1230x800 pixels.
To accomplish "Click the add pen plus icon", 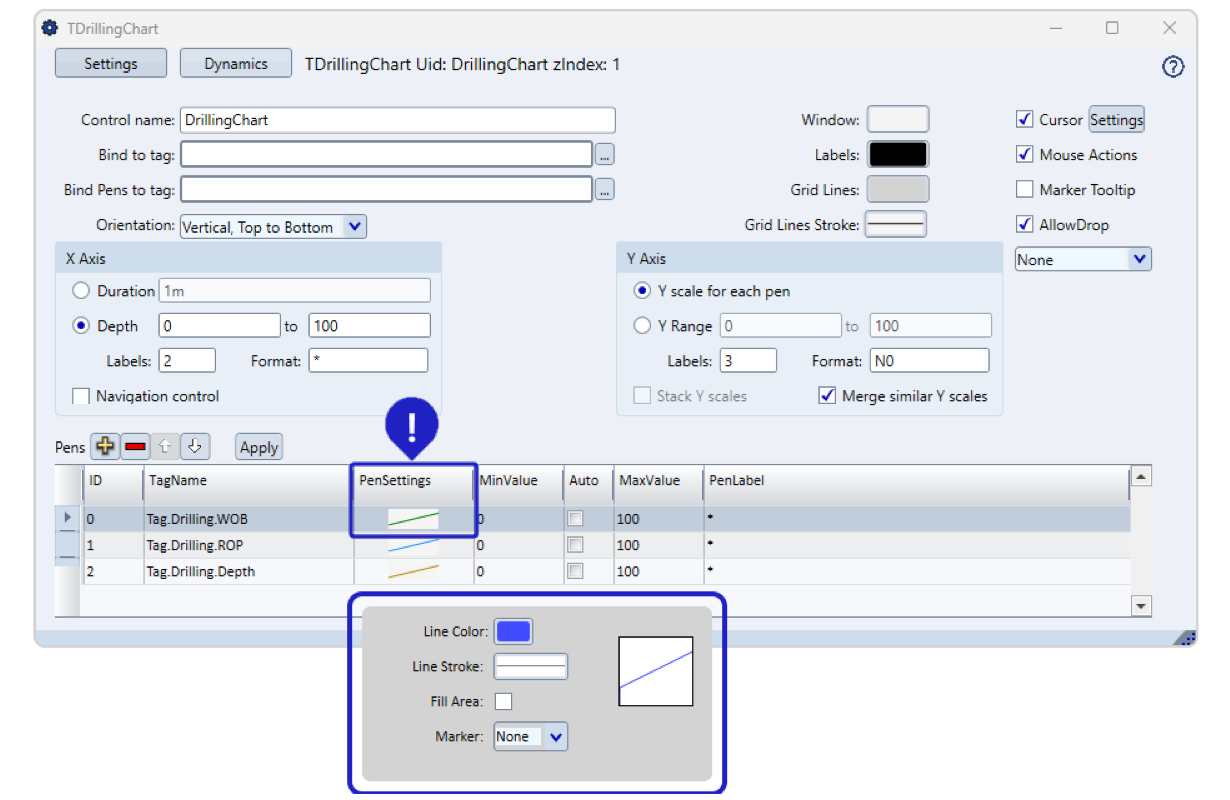I will click(x=104, y=447).
